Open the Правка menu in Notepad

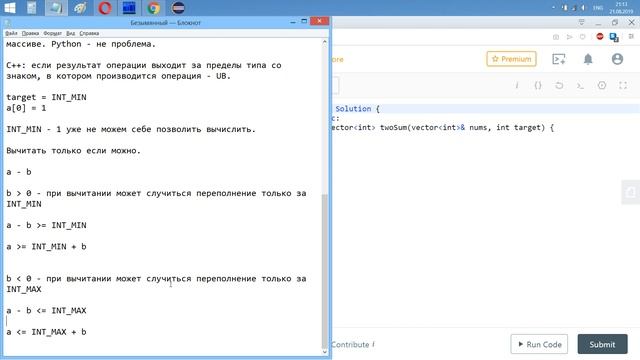[x=30, y=33]
